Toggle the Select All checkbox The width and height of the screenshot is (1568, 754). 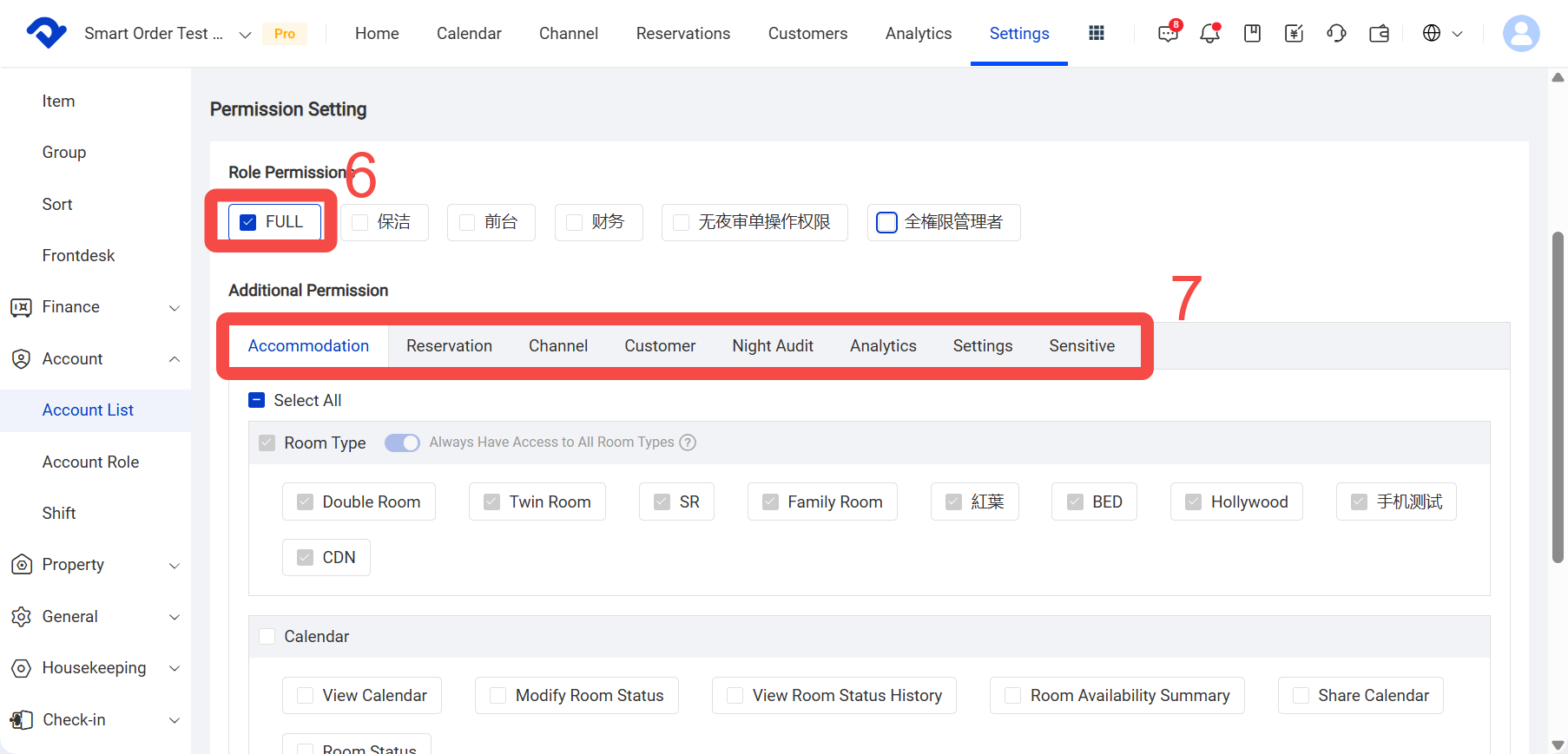[x=257, y=400]
